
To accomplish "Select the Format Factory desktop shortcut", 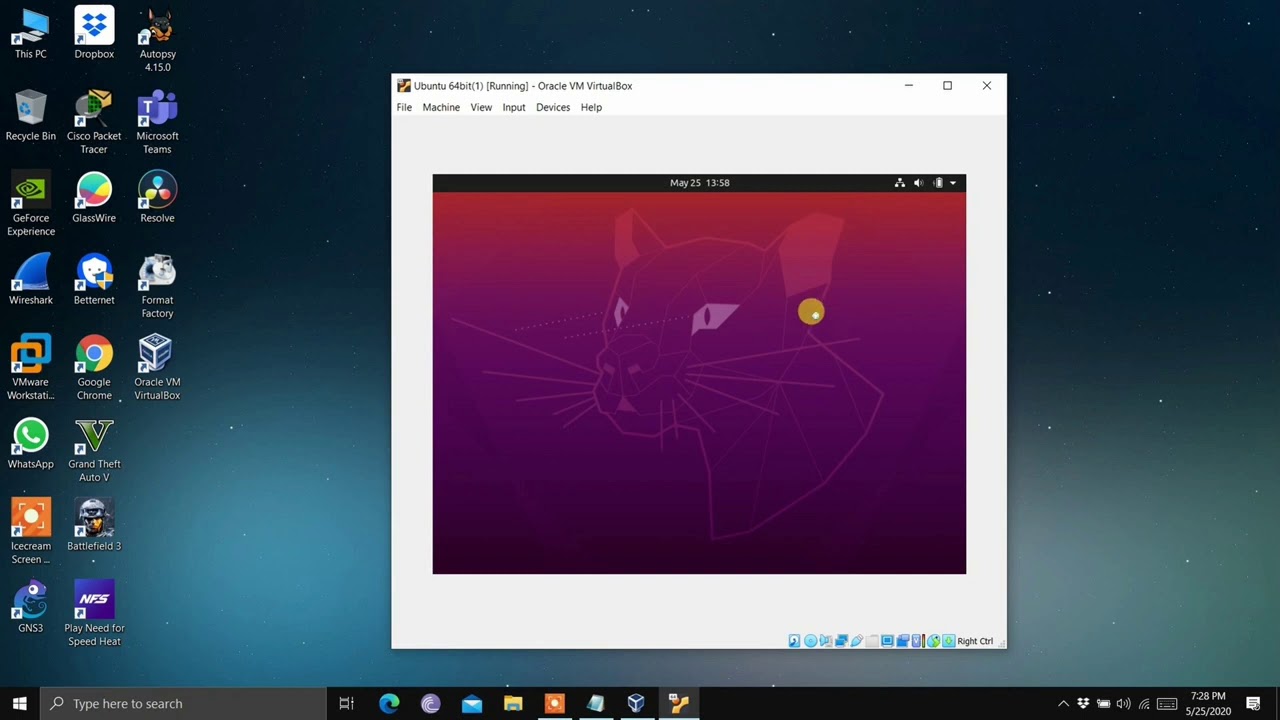I will pos(157,286).
